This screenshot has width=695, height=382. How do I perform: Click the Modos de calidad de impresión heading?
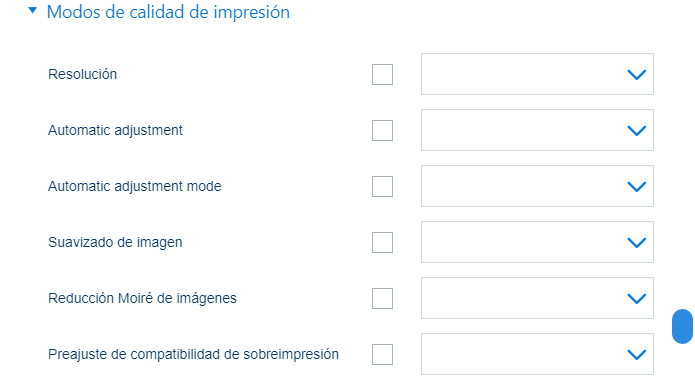[x=168, y=12]
